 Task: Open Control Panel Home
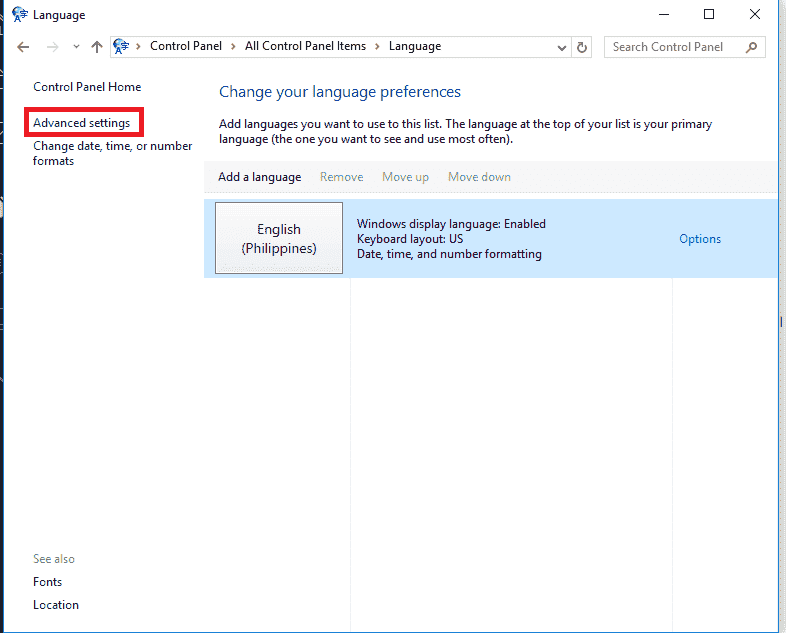(x=87, y=87)
